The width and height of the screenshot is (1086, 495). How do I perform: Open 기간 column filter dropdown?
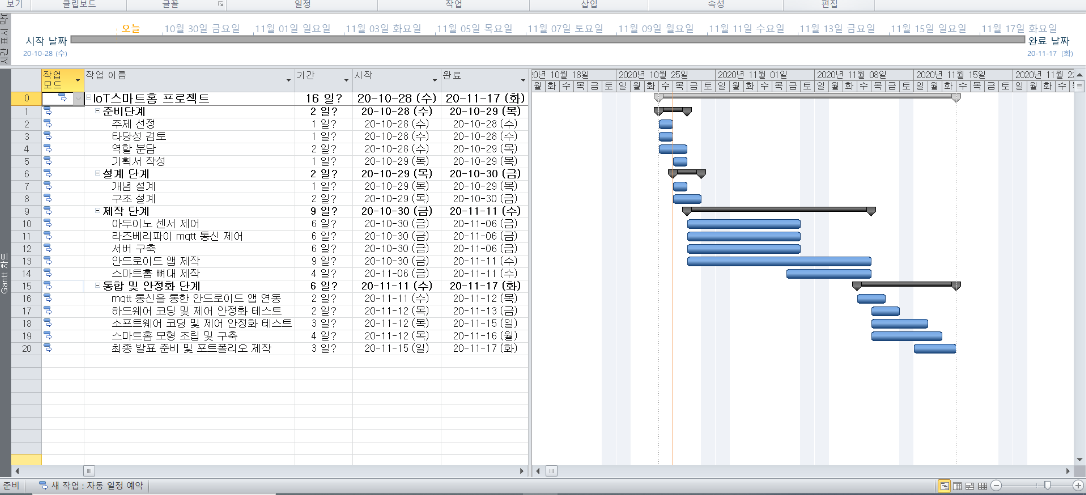point(346,80)
